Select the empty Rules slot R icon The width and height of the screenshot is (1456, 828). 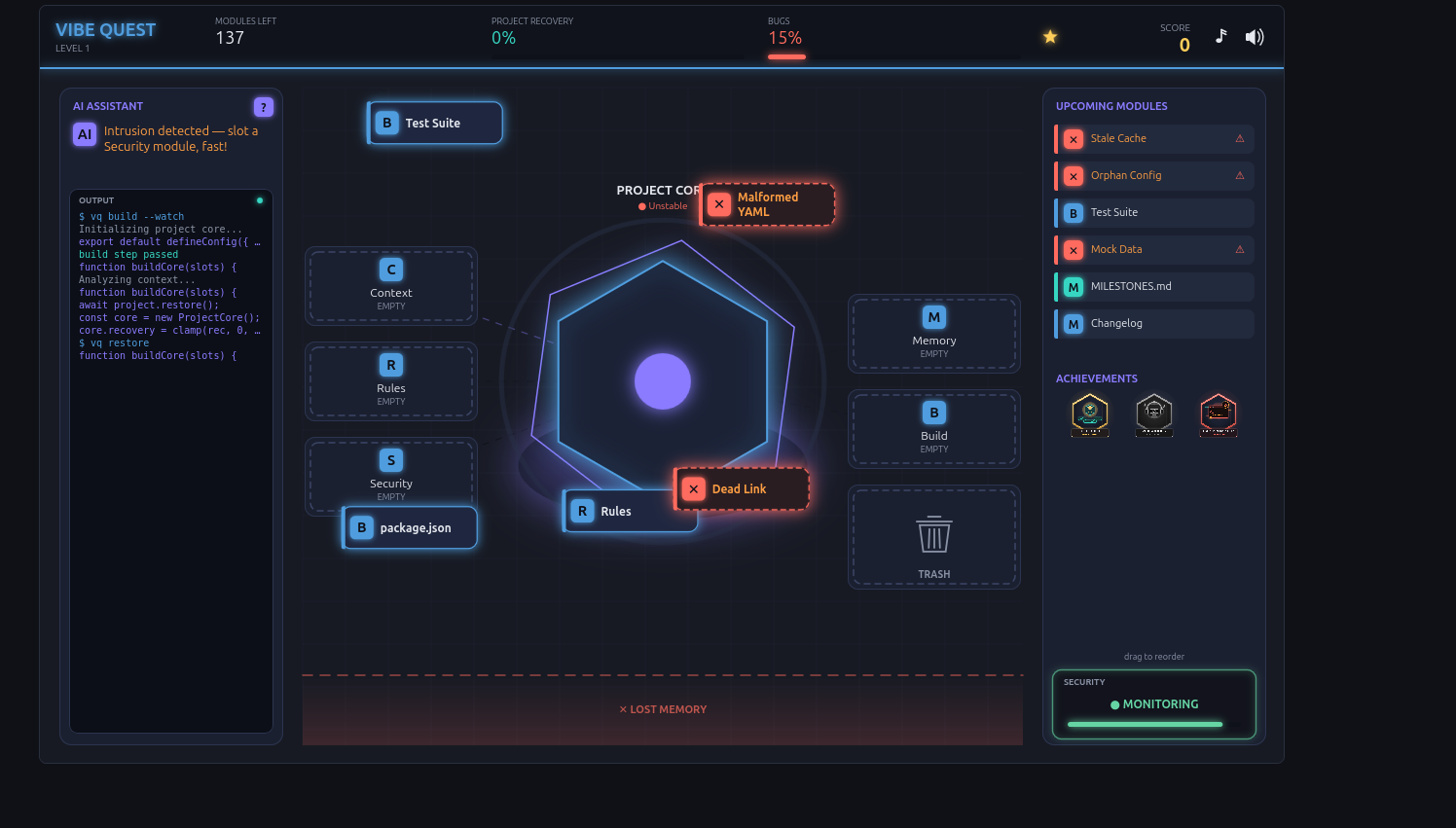coord(391,365)
